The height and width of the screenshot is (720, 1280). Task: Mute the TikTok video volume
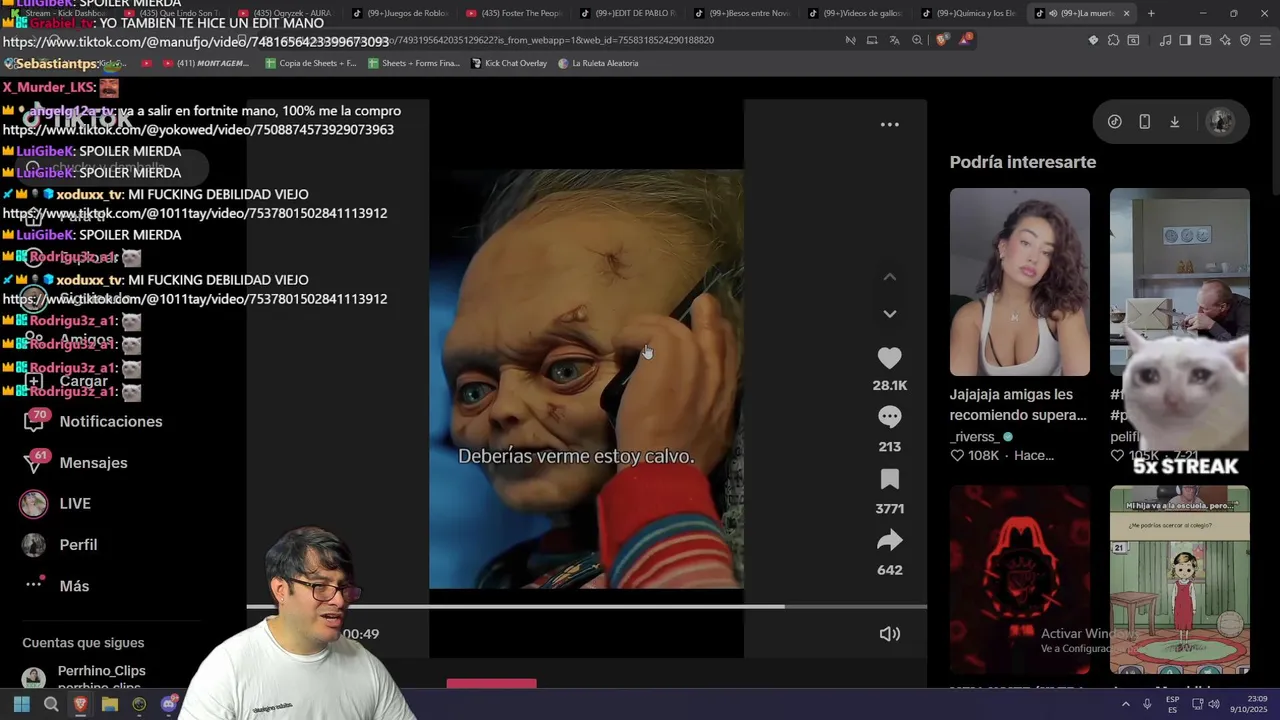[x=889, y=634]
